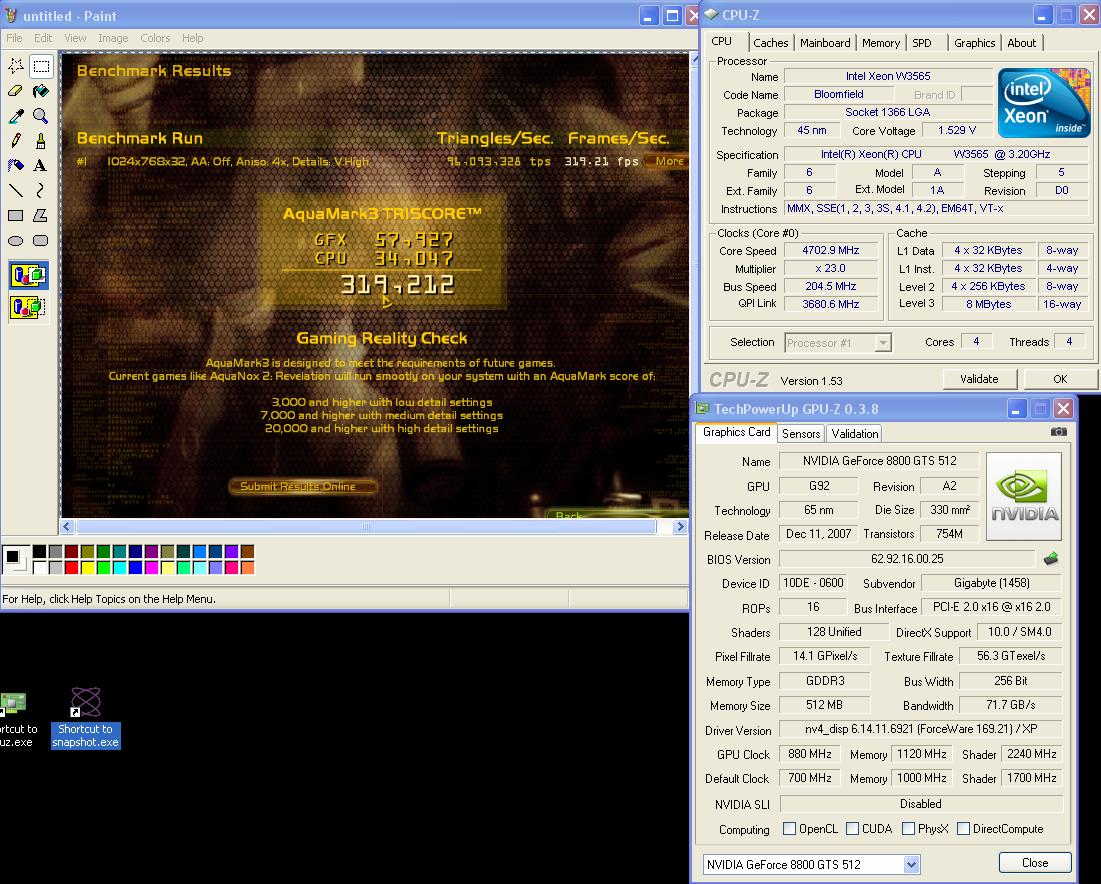Click the Intel Xeon logo in CPU-Z
The width and height of the screenshot is (1101, 884).
(x=1044, y=103)
